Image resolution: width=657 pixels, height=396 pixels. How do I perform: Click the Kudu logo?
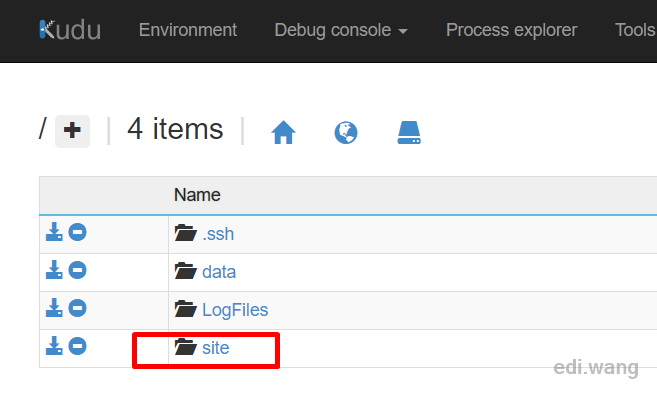click(x=70, y=30)
